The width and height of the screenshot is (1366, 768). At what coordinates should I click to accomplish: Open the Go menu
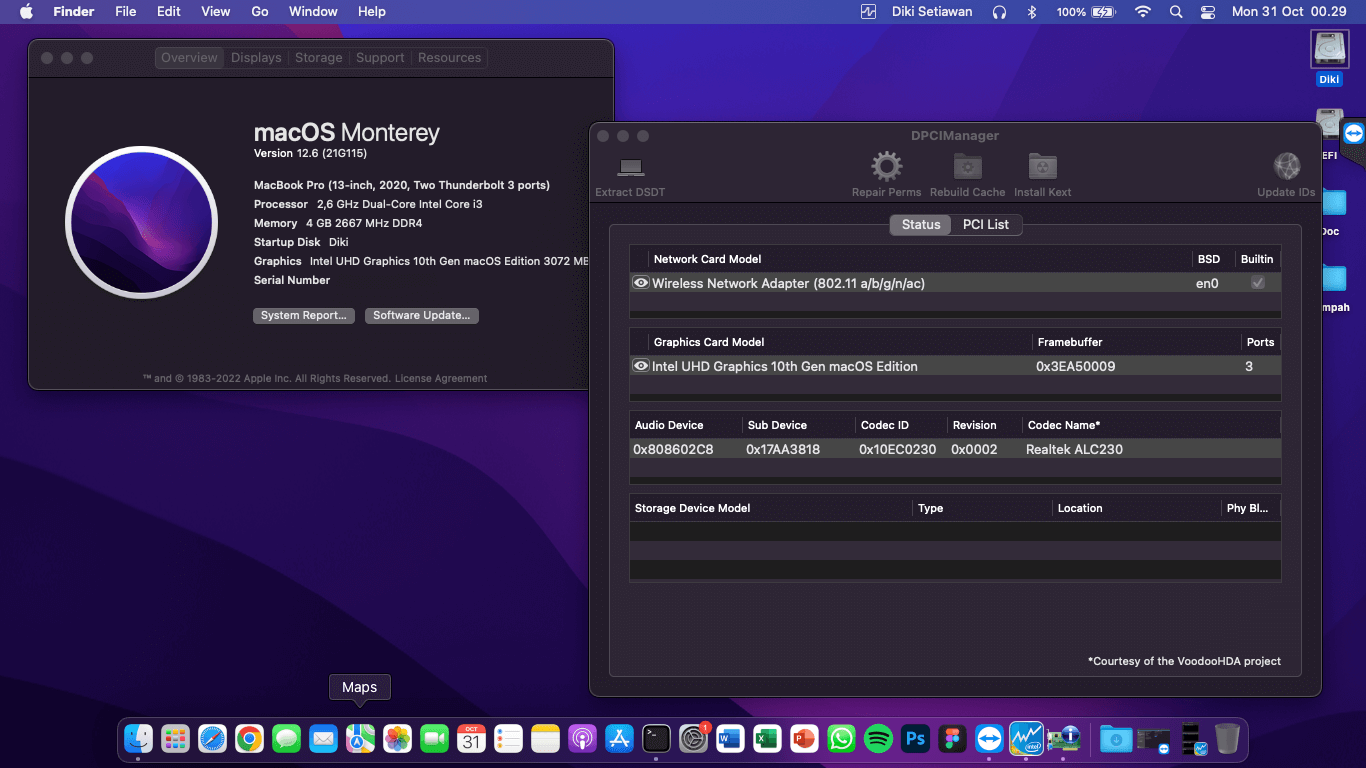click(x=260, y=12)
